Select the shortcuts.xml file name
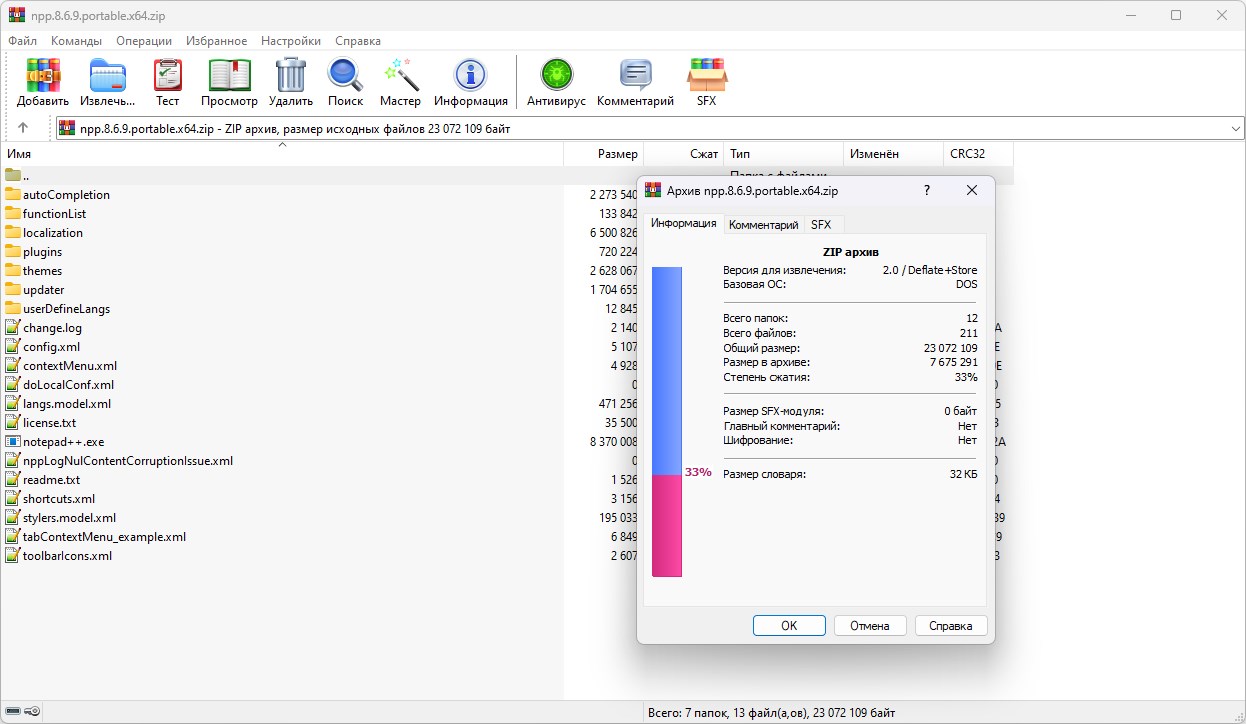Image resolution: width=1246 pixels, height=724 pixels. 59,499
